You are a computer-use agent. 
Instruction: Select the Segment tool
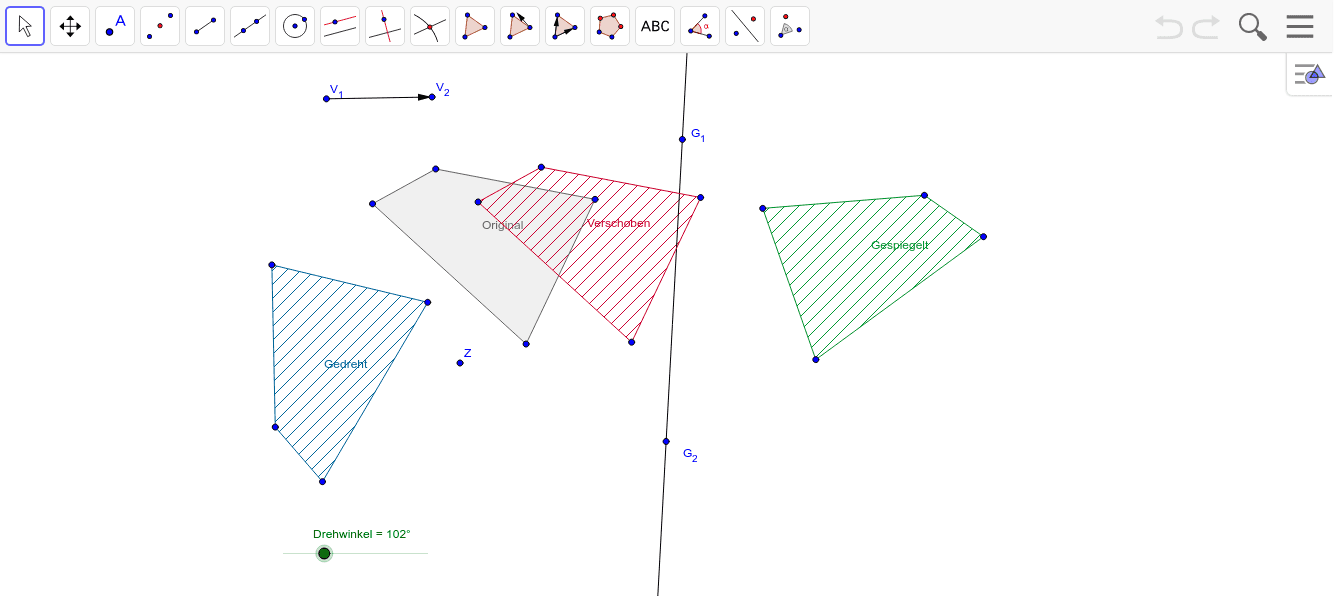205,26
